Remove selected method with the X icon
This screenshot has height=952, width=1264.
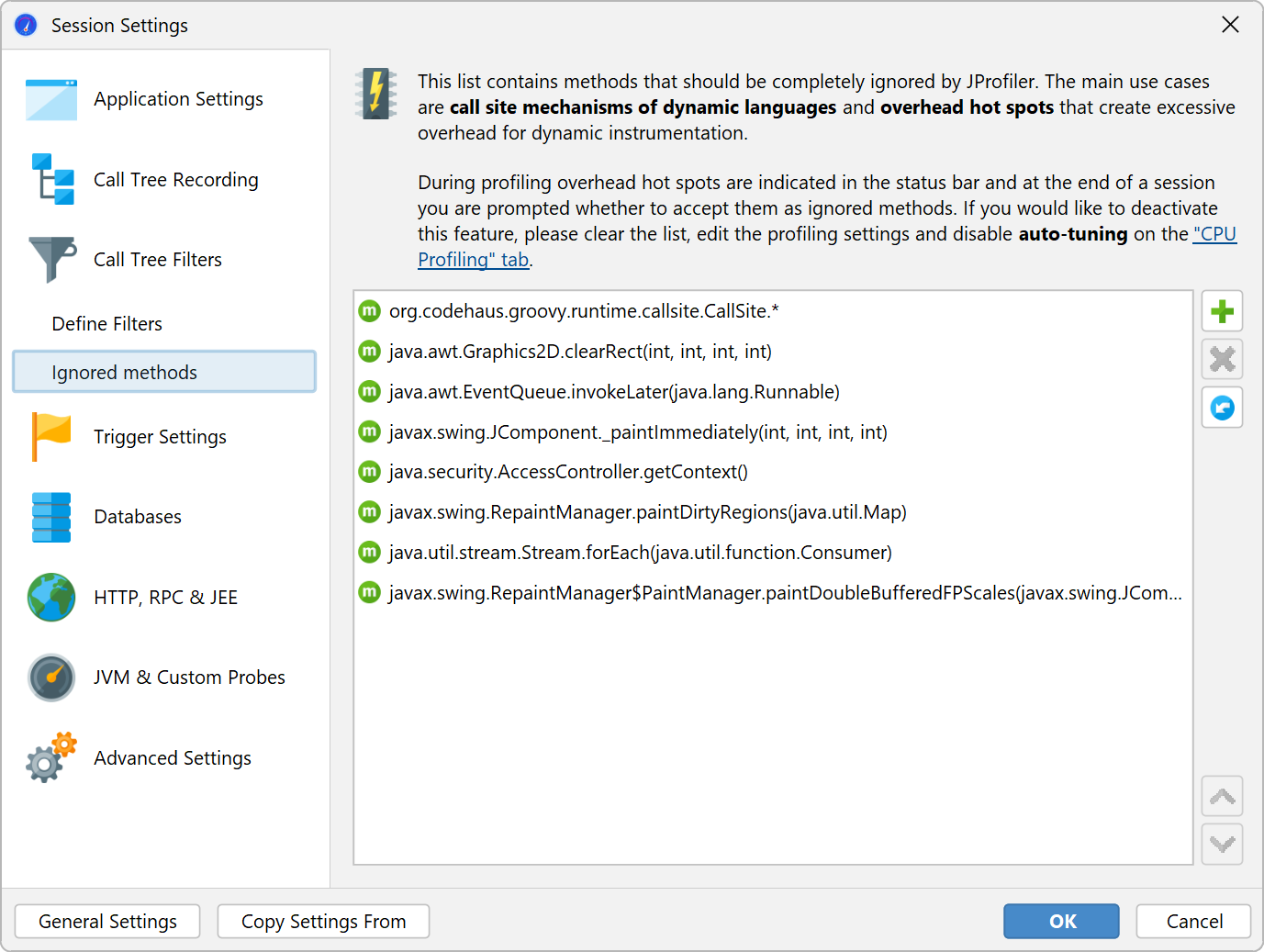[x=1222, y=360]
